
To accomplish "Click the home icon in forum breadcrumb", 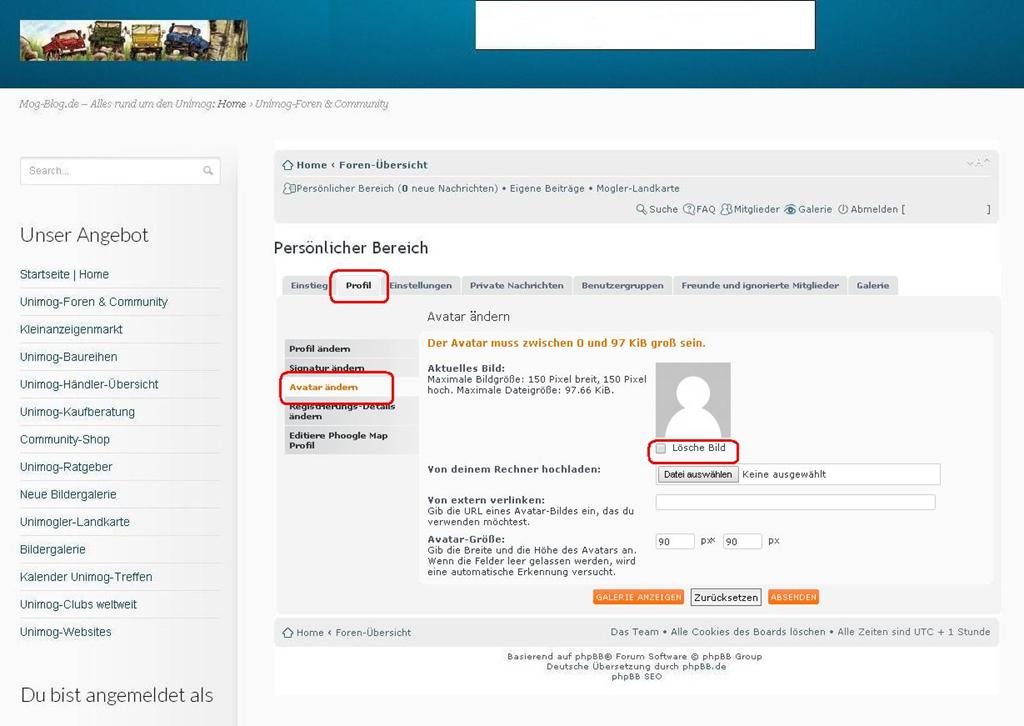I will click(288, 165).
